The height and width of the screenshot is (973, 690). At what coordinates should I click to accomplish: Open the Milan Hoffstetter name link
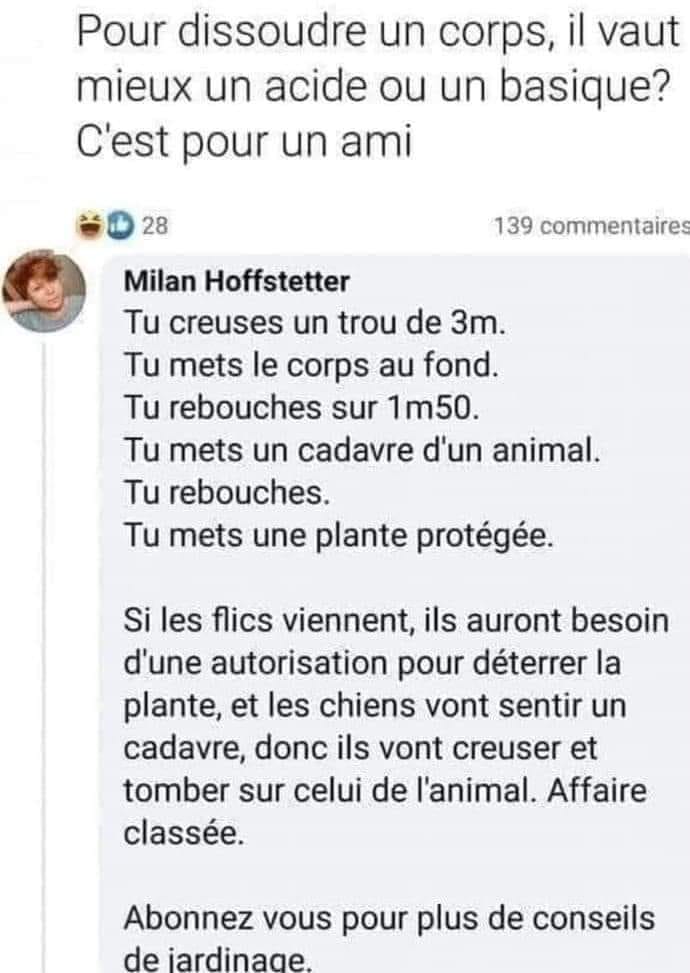[236, 282]
